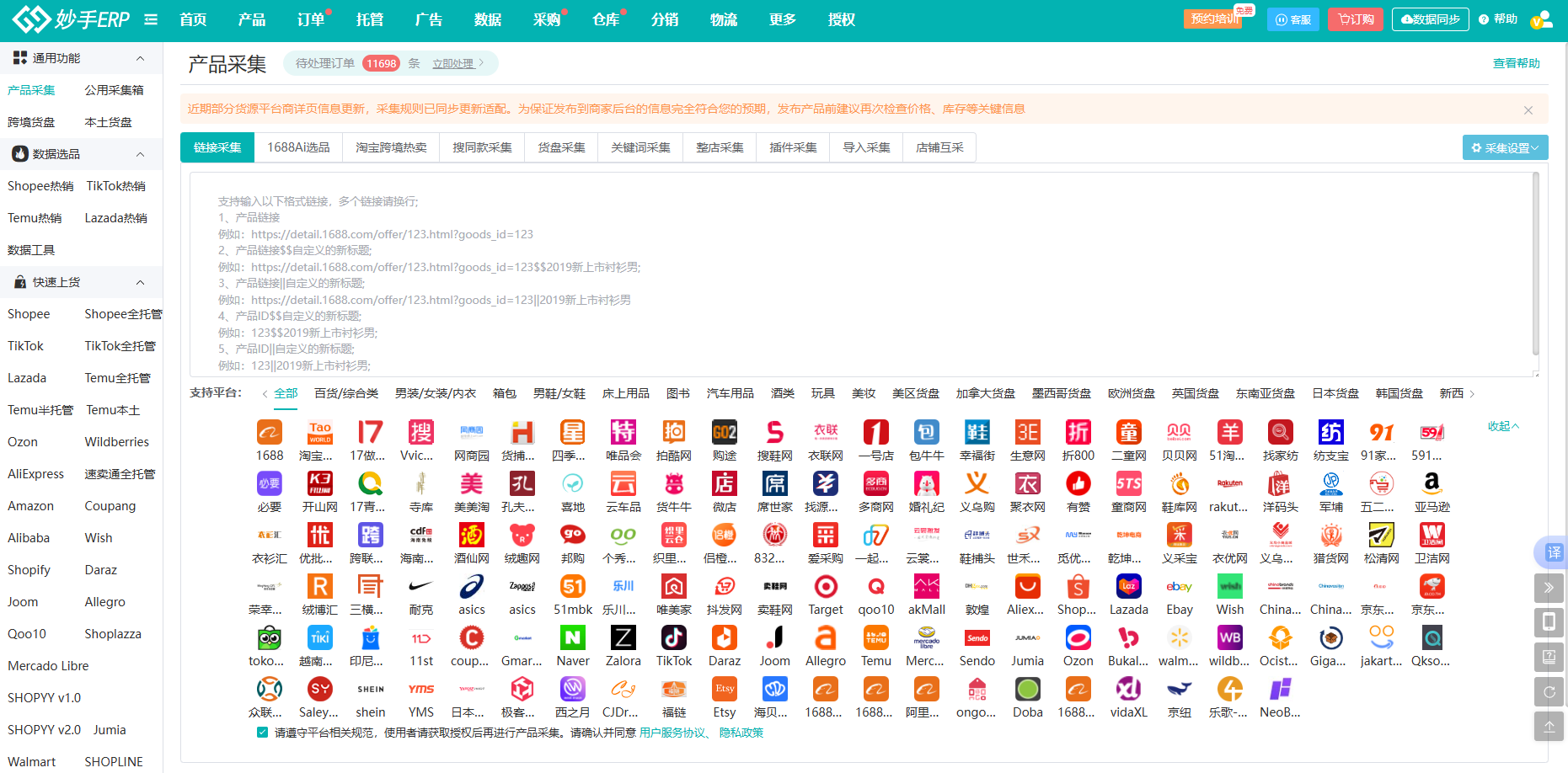Pick the Ebay platform icon

1180,587
